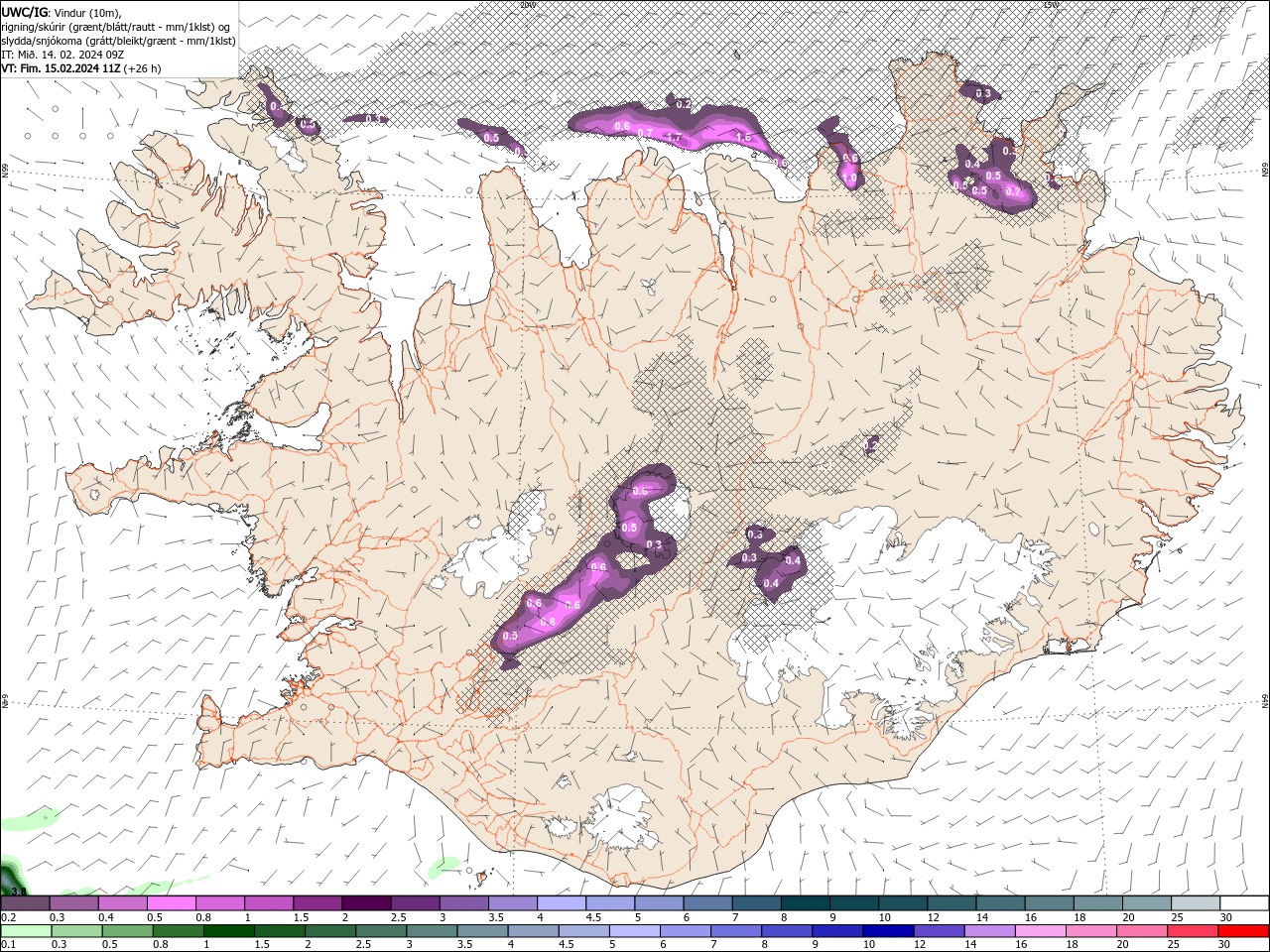This screenshot has height=952, width=1270.
Task: Click the '1.6' snowfall value on north coast
Action: 742,137
